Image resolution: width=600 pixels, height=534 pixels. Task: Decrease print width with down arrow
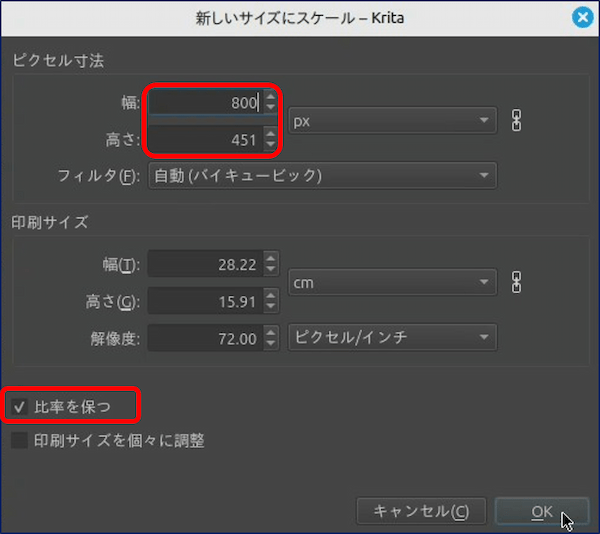[270, 270]
